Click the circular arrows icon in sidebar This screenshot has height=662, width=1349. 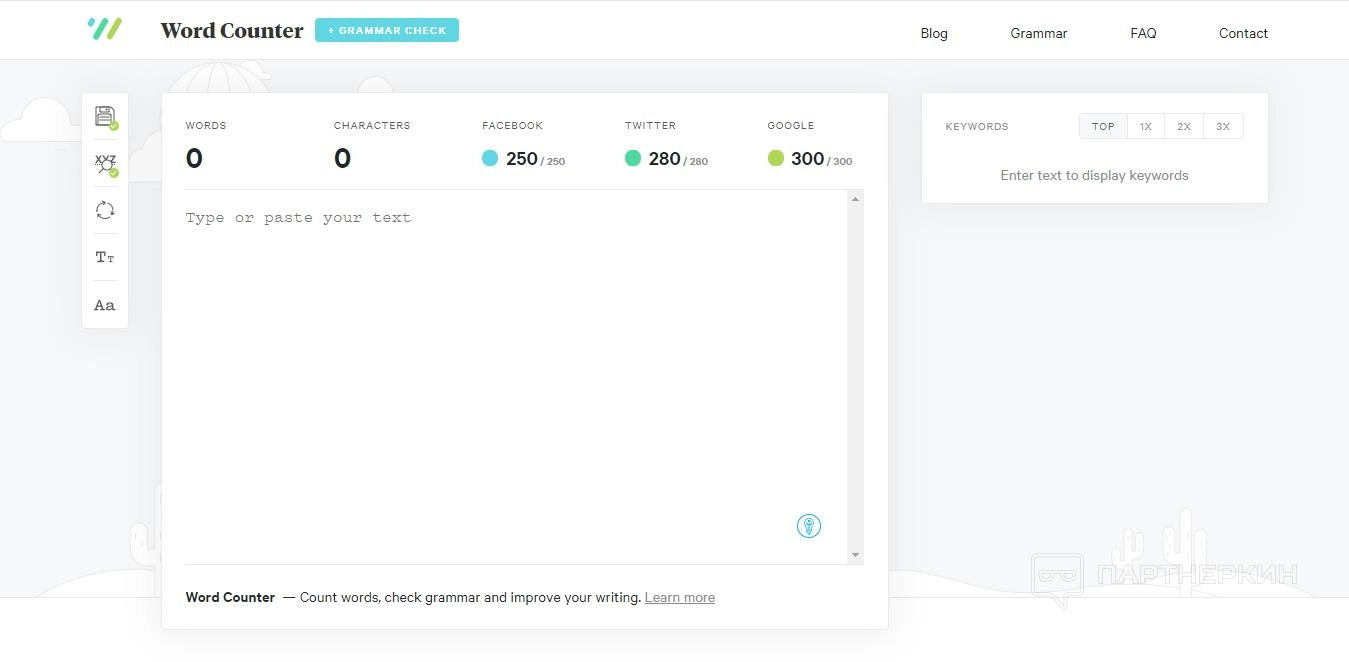click(x=105, y=210)
